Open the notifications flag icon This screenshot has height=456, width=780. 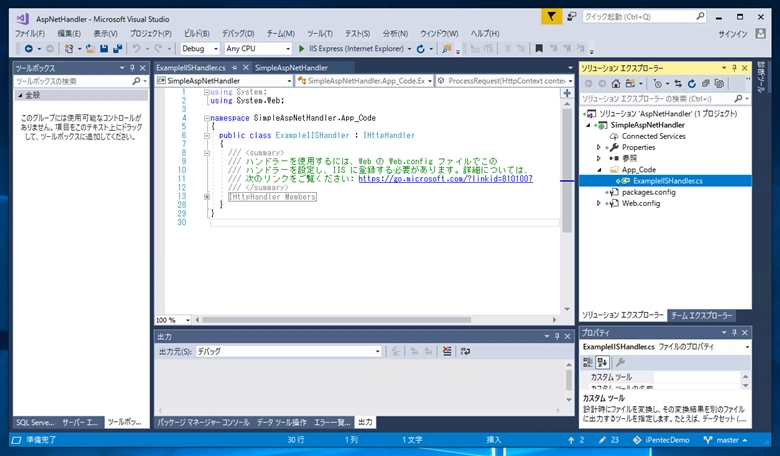pos(551,17)
